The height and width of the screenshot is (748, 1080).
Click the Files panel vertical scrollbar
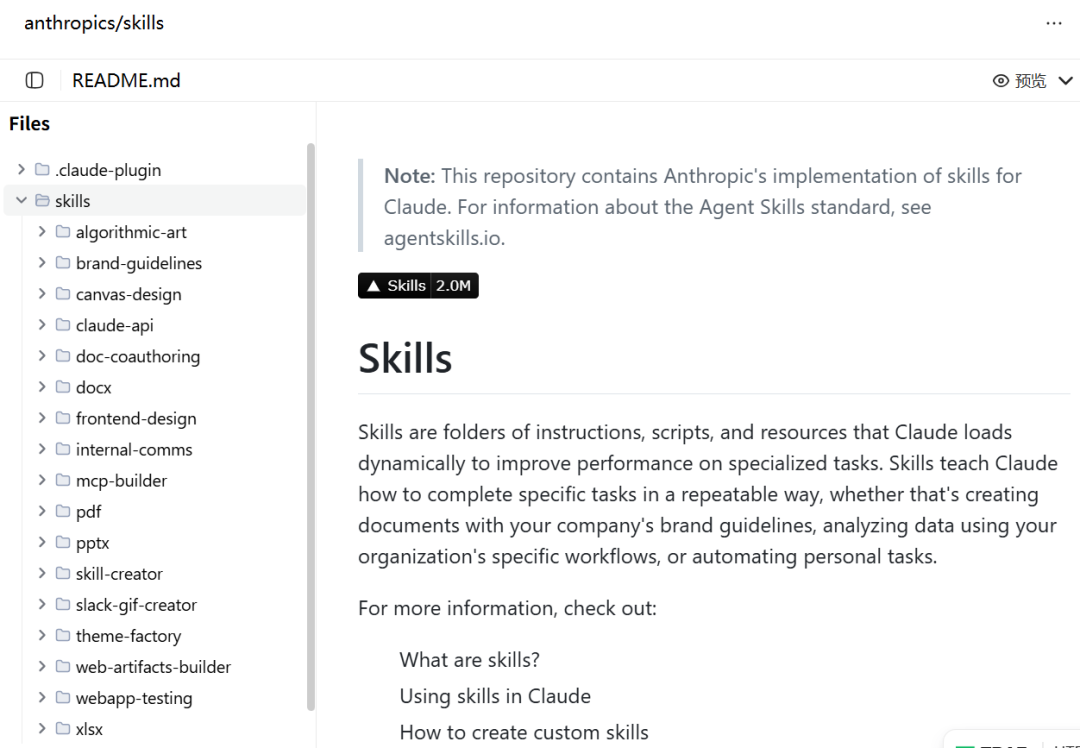coord(311,427)
